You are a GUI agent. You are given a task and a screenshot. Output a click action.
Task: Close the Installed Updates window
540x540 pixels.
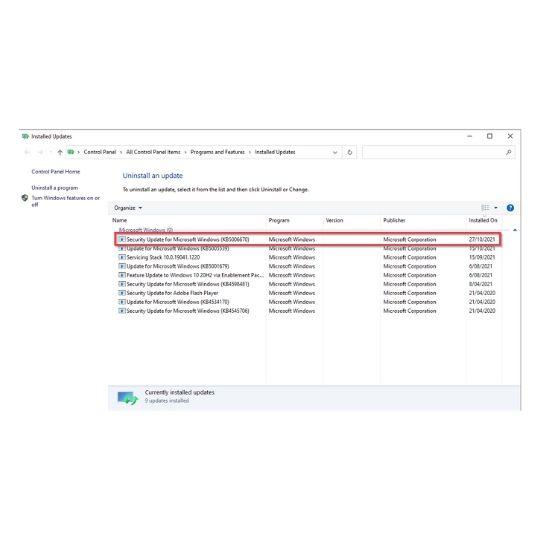pyautogui.click(x=510, y=136)
